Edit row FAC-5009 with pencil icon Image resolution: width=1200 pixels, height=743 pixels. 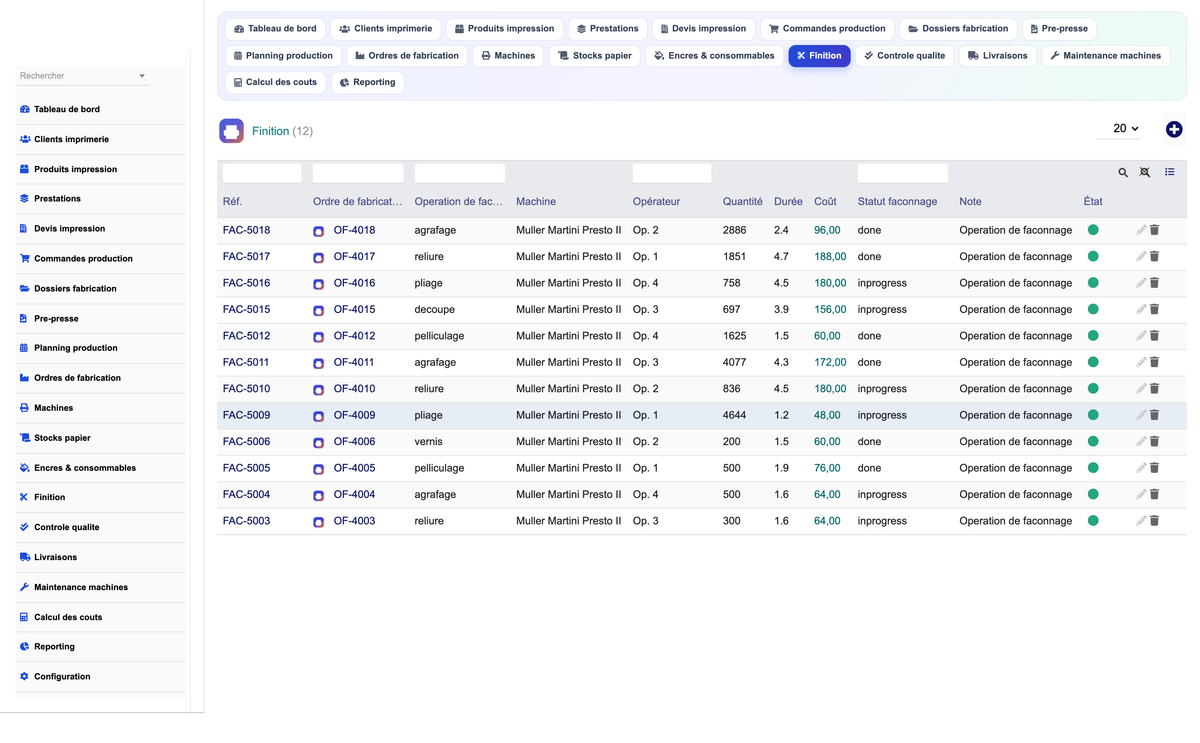coord(1141,415)
